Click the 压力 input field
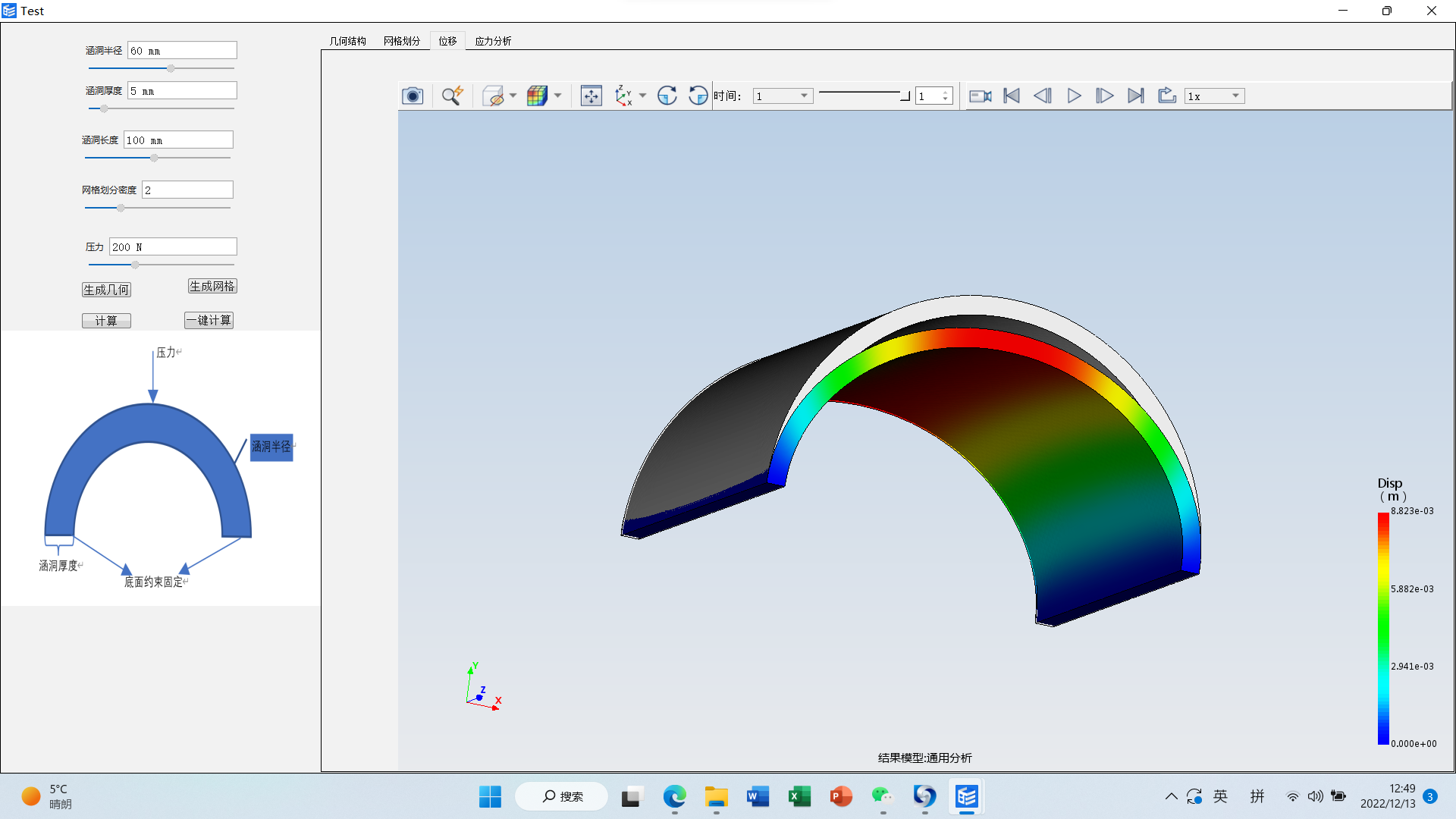1456x819 pixels. click(x=173, y=246)
